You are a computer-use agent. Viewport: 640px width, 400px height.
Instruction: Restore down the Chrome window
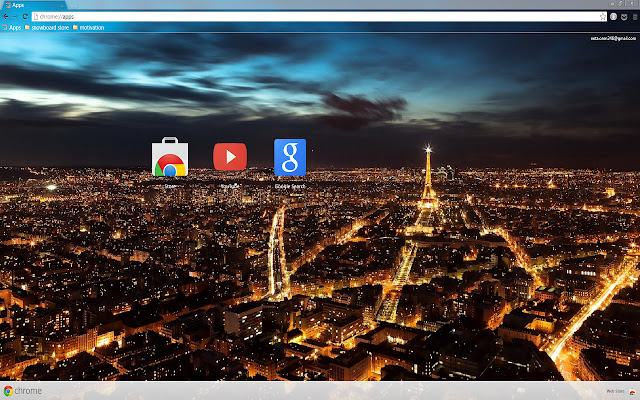pos(621,3)
